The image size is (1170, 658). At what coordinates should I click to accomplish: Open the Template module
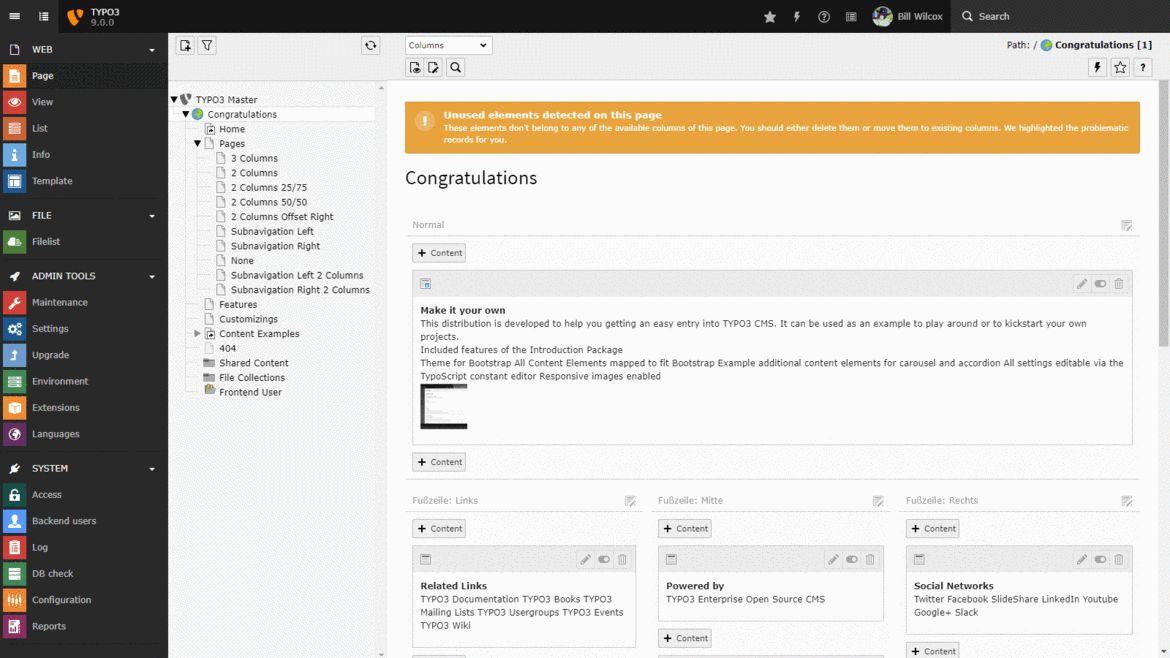coord(84,181)
